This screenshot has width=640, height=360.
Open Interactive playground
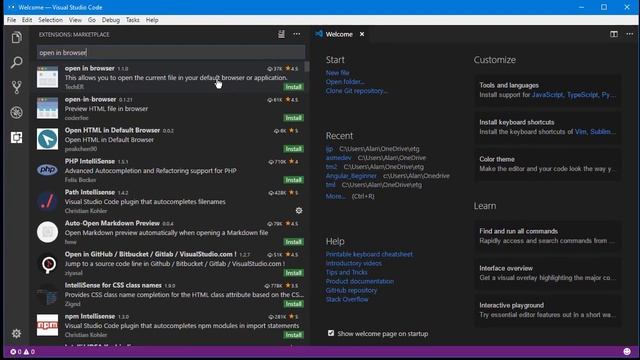(x=547, y=310)
